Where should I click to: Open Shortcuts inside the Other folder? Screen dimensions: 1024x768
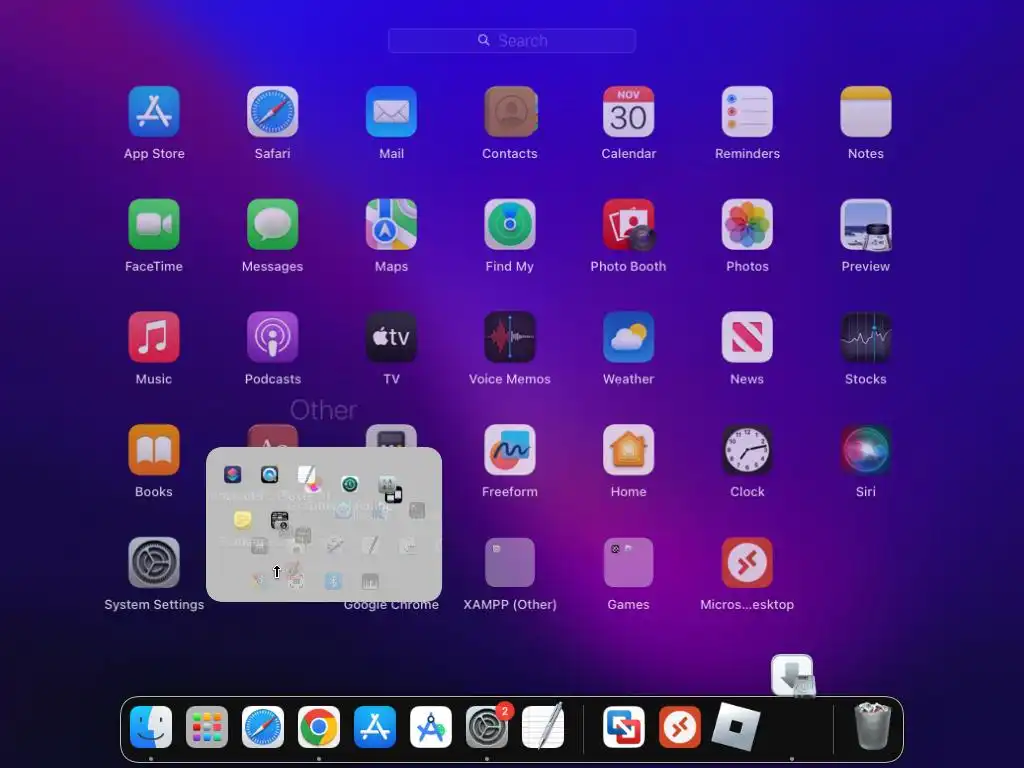tap(232, 474)
